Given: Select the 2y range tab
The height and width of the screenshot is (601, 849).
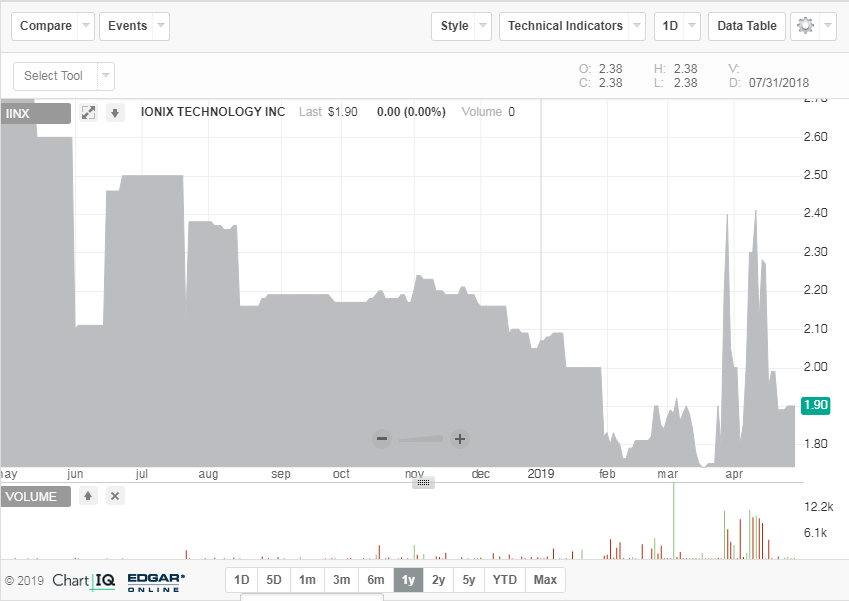Looking at the screenshot, I should (438, 580).
